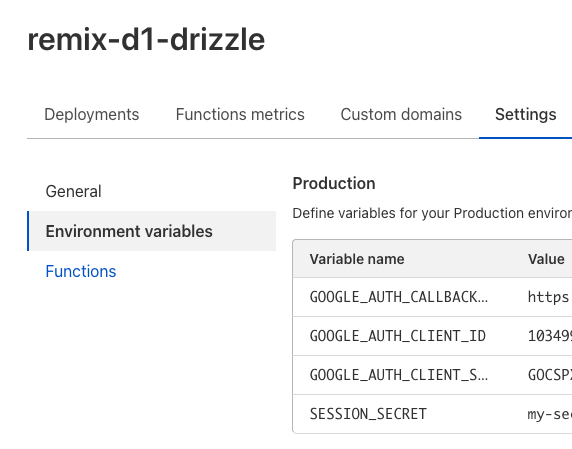Click the https value of callback variable

549,297
